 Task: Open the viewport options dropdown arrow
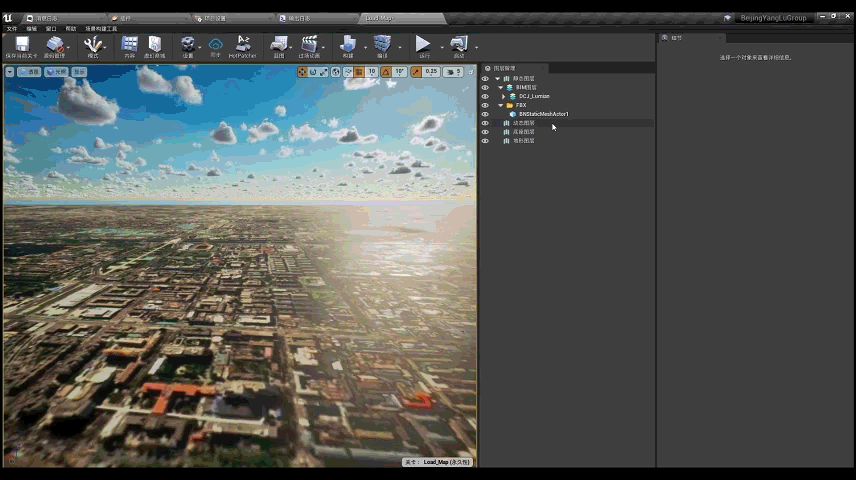pos(9,72)
